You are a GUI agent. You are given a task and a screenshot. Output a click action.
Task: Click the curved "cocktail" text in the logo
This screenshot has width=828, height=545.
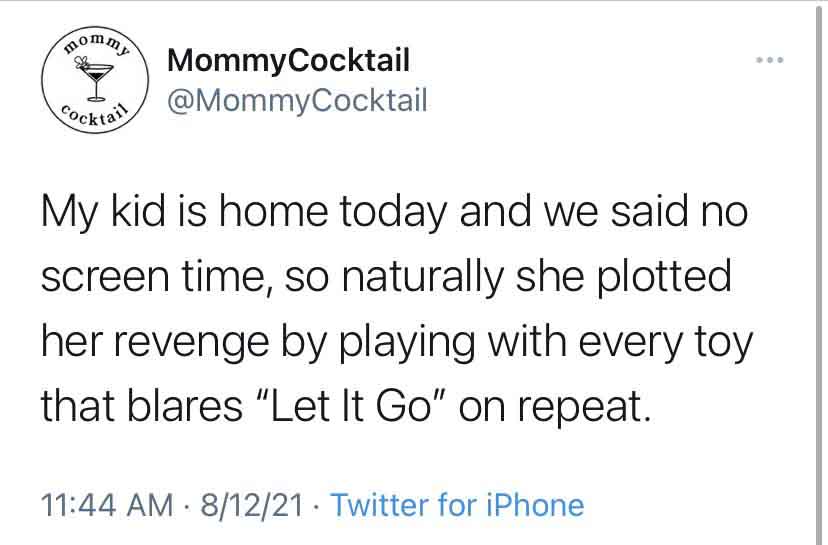point(95,116)
